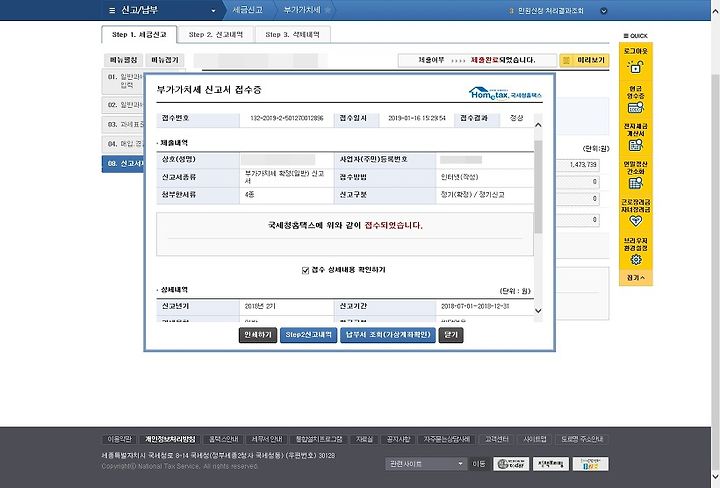Click the middle certification badge in the footer
The image size is (720, 488).
(x=551, y=464)
